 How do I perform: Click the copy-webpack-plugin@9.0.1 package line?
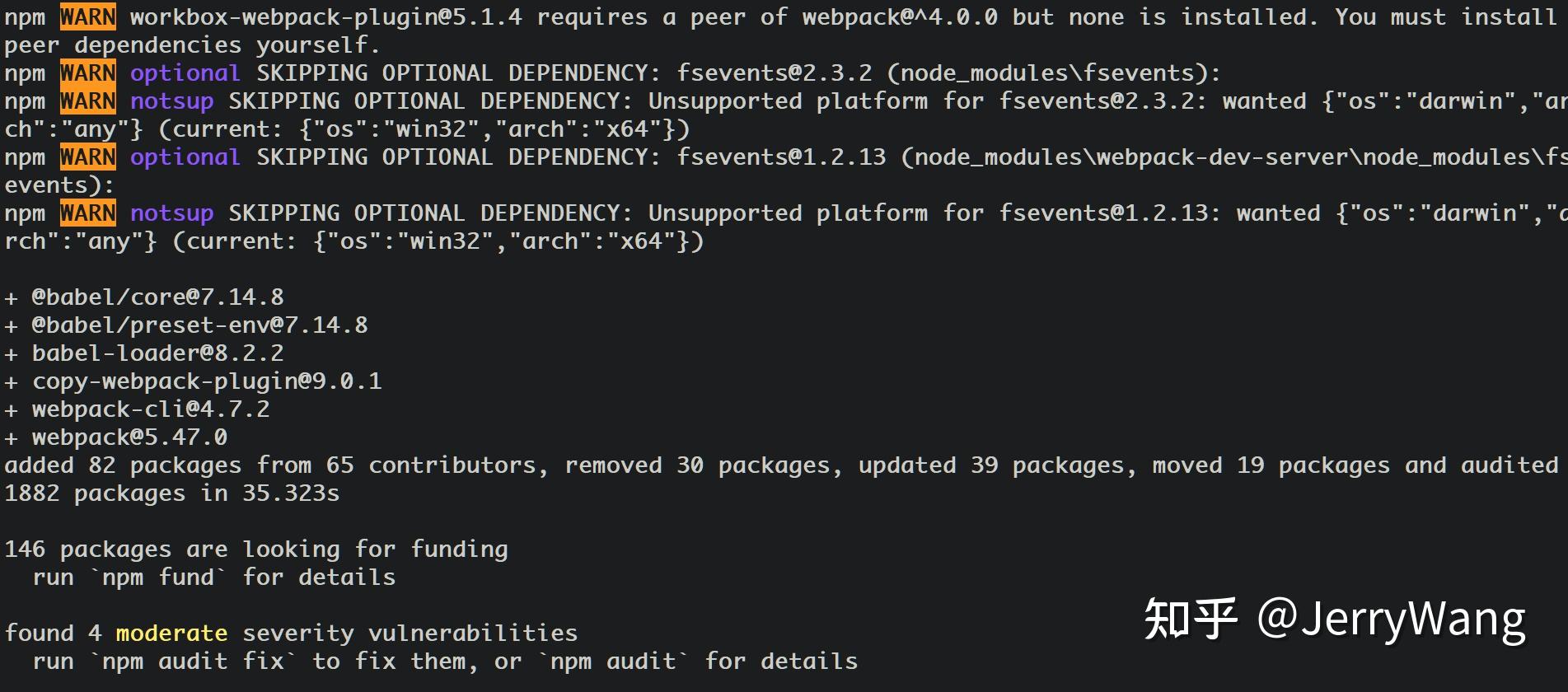(x=193, y=381)
